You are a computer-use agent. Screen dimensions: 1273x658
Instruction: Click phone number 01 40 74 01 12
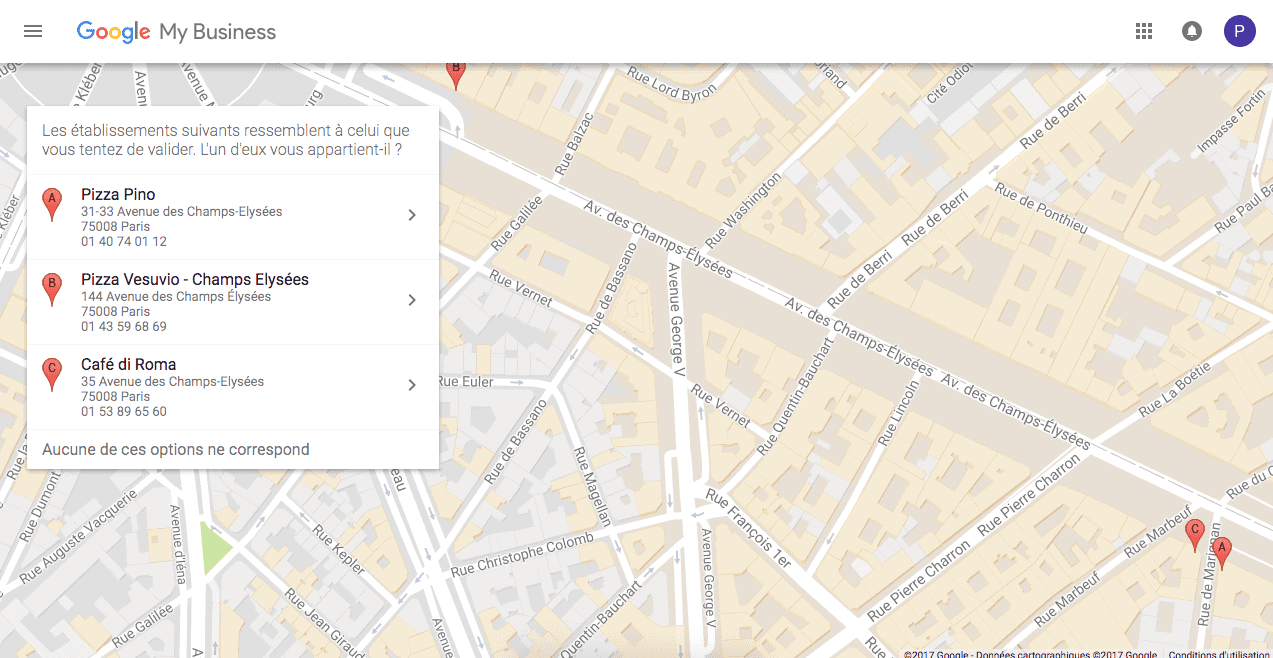[x=124, y=242]
